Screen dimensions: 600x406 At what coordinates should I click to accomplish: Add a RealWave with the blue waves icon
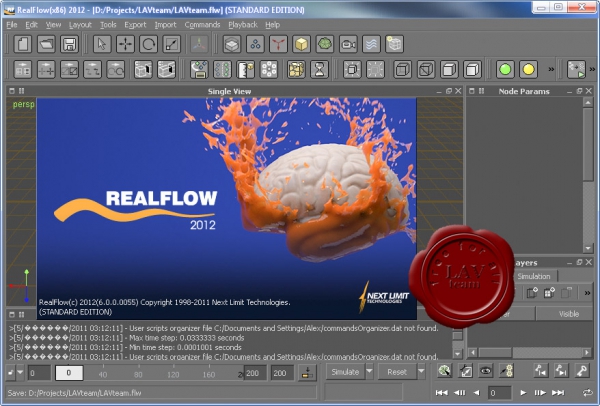tap(372, 44)
